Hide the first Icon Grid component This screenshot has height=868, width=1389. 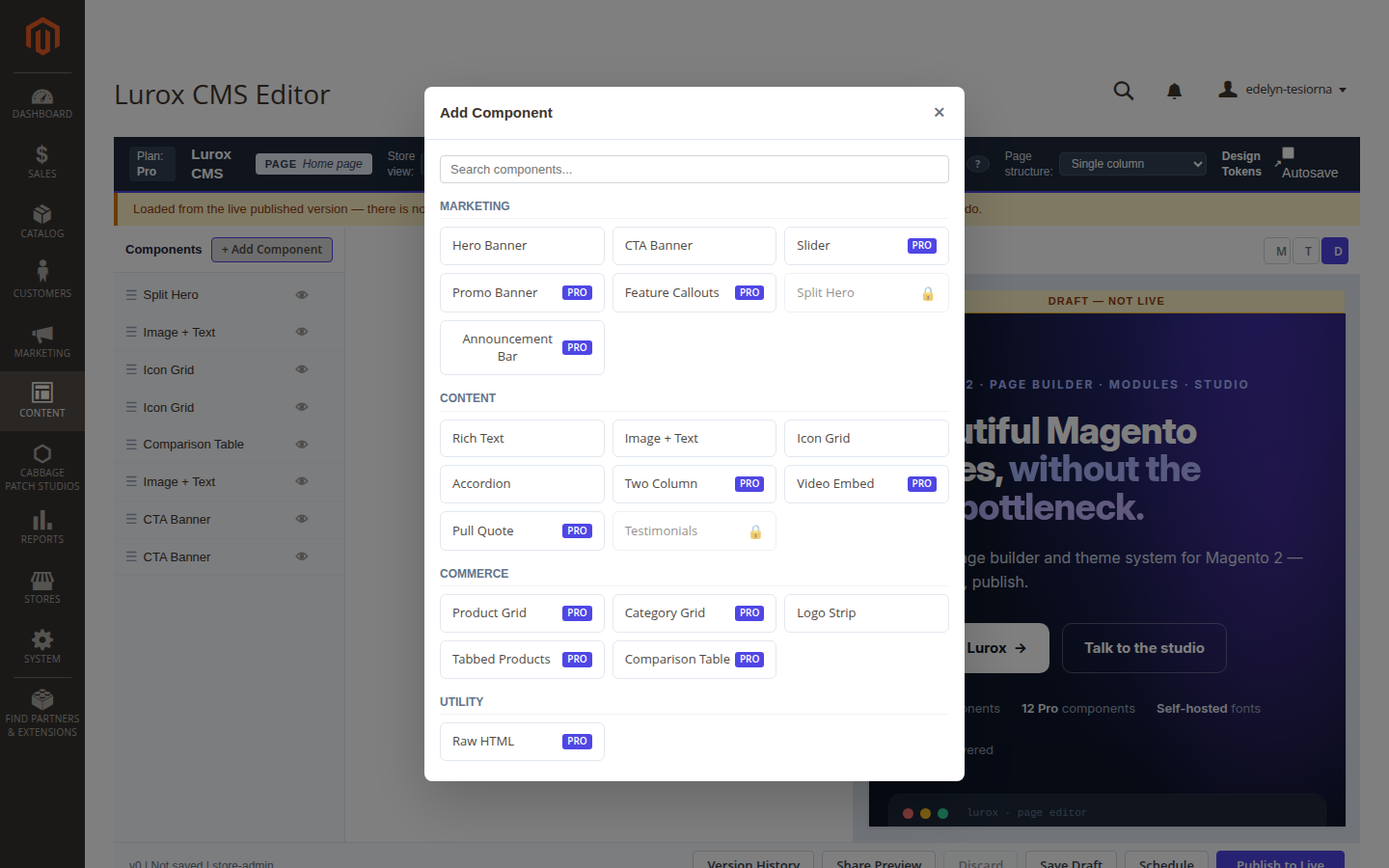(x=302, y=369)
